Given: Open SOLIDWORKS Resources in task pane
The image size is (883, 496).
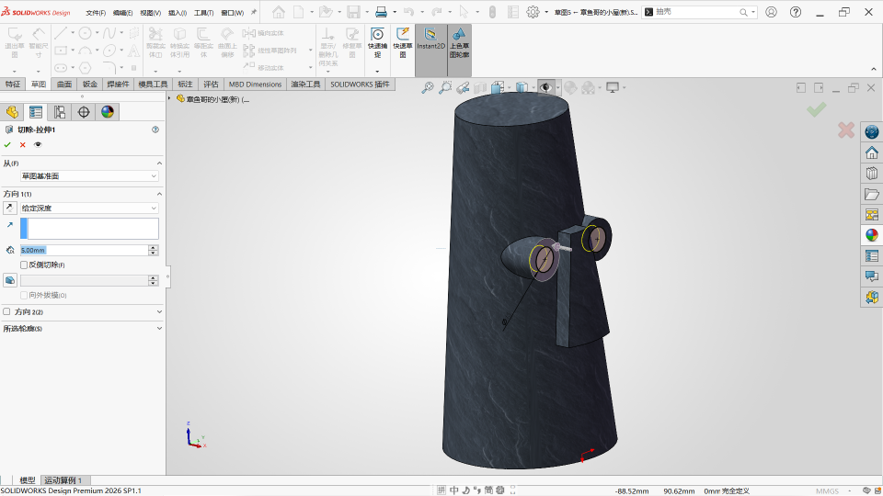Looking at the screenshot, I should point(872,132).
